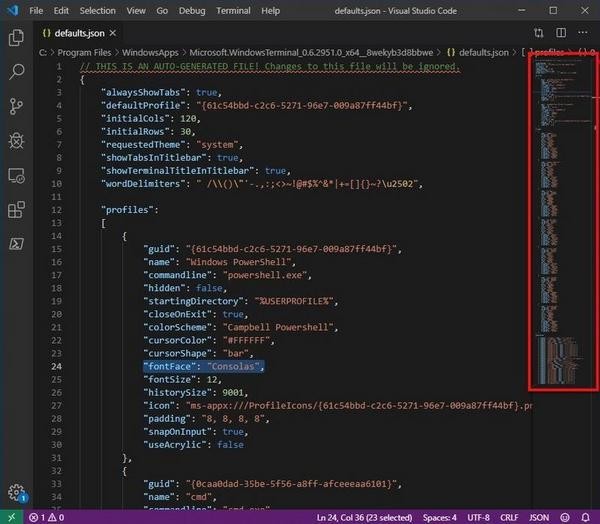The image size is (600, 524).
Task: Click the auto-generated file comment line
Action: [x=270, y=67]
